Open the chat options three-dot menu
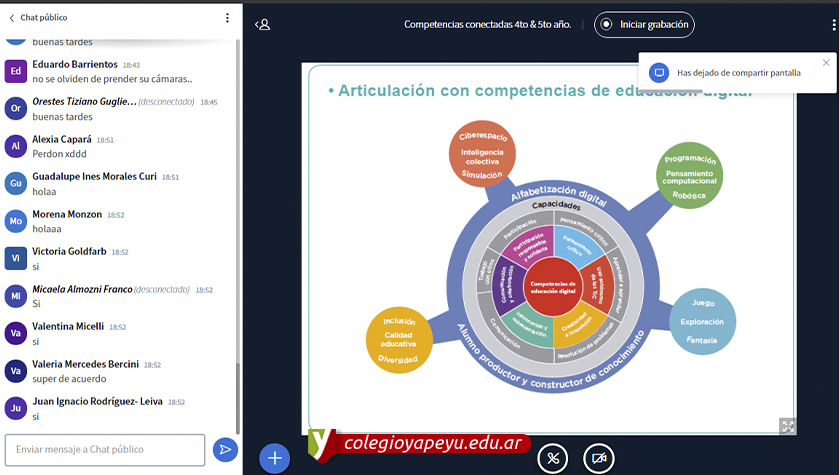 227,18
